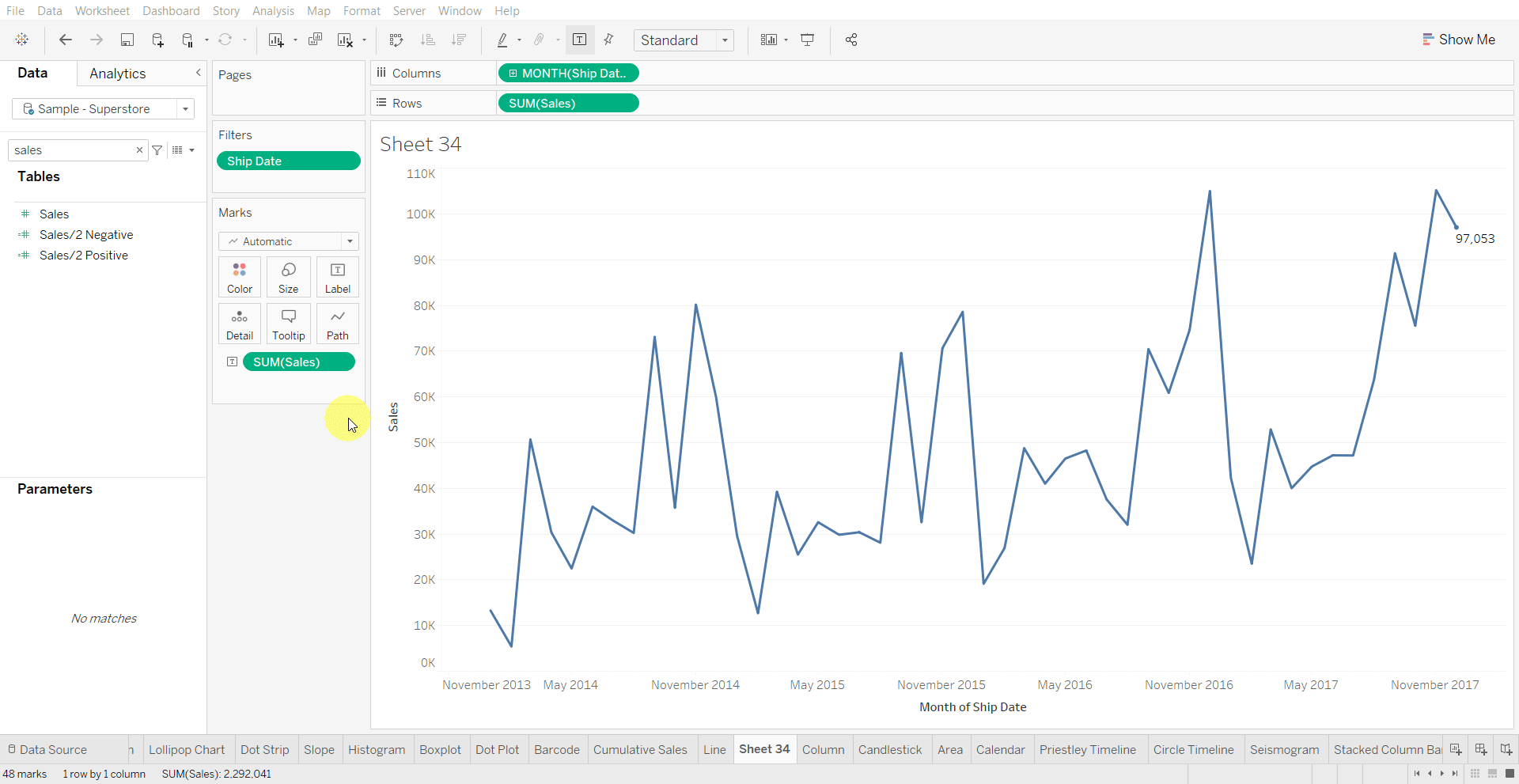Click the Share workbook icon
This screenshot has width=1519, height=784.
point(851,40)
